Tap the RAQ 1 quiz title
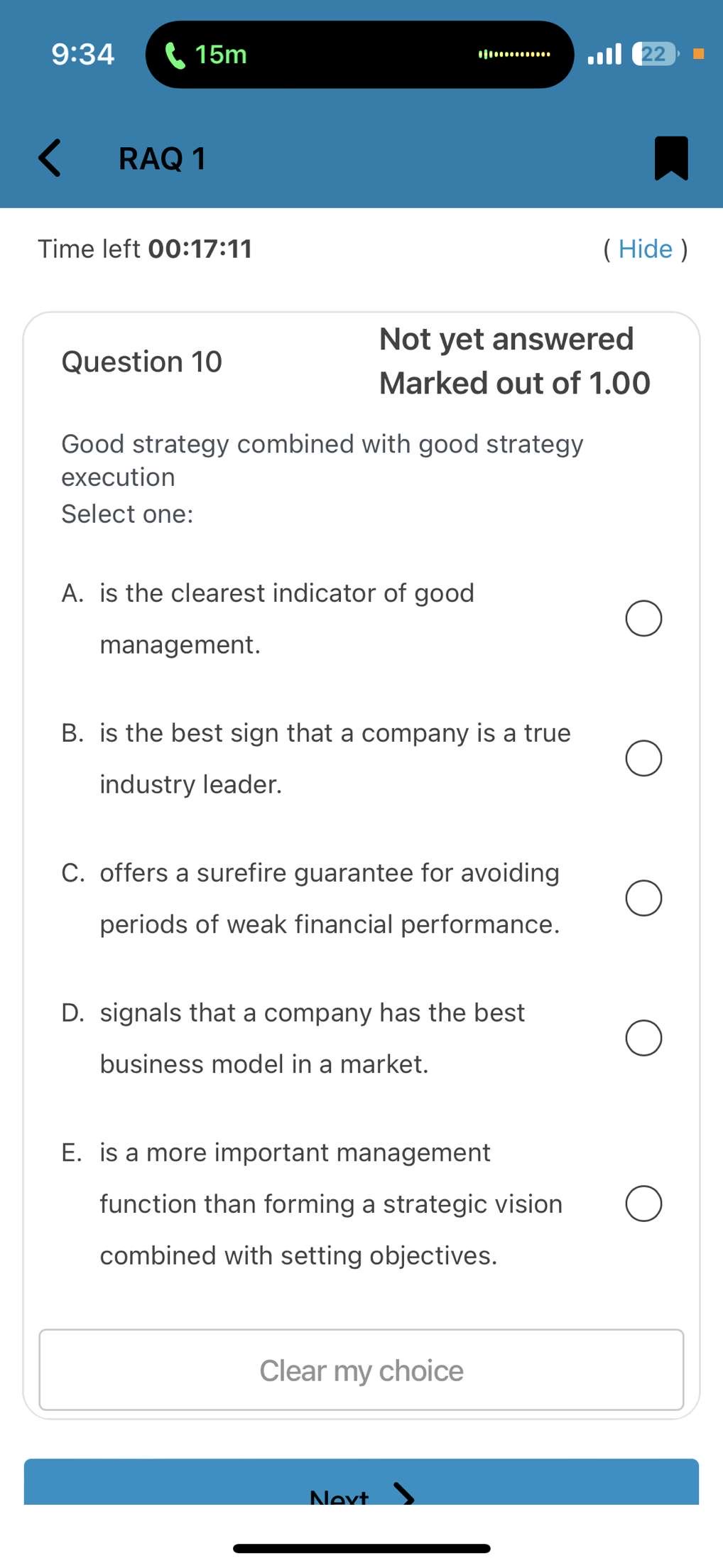 pyautogui.click(x=162, y=158)
